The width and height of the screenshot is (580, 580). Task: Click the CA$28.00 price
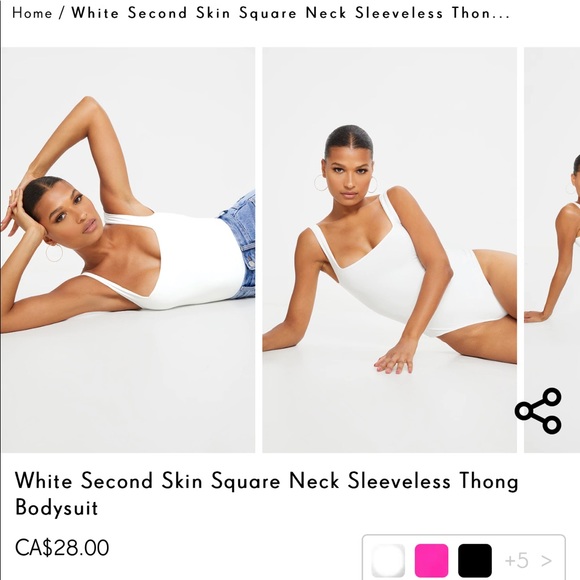[62, 548]
